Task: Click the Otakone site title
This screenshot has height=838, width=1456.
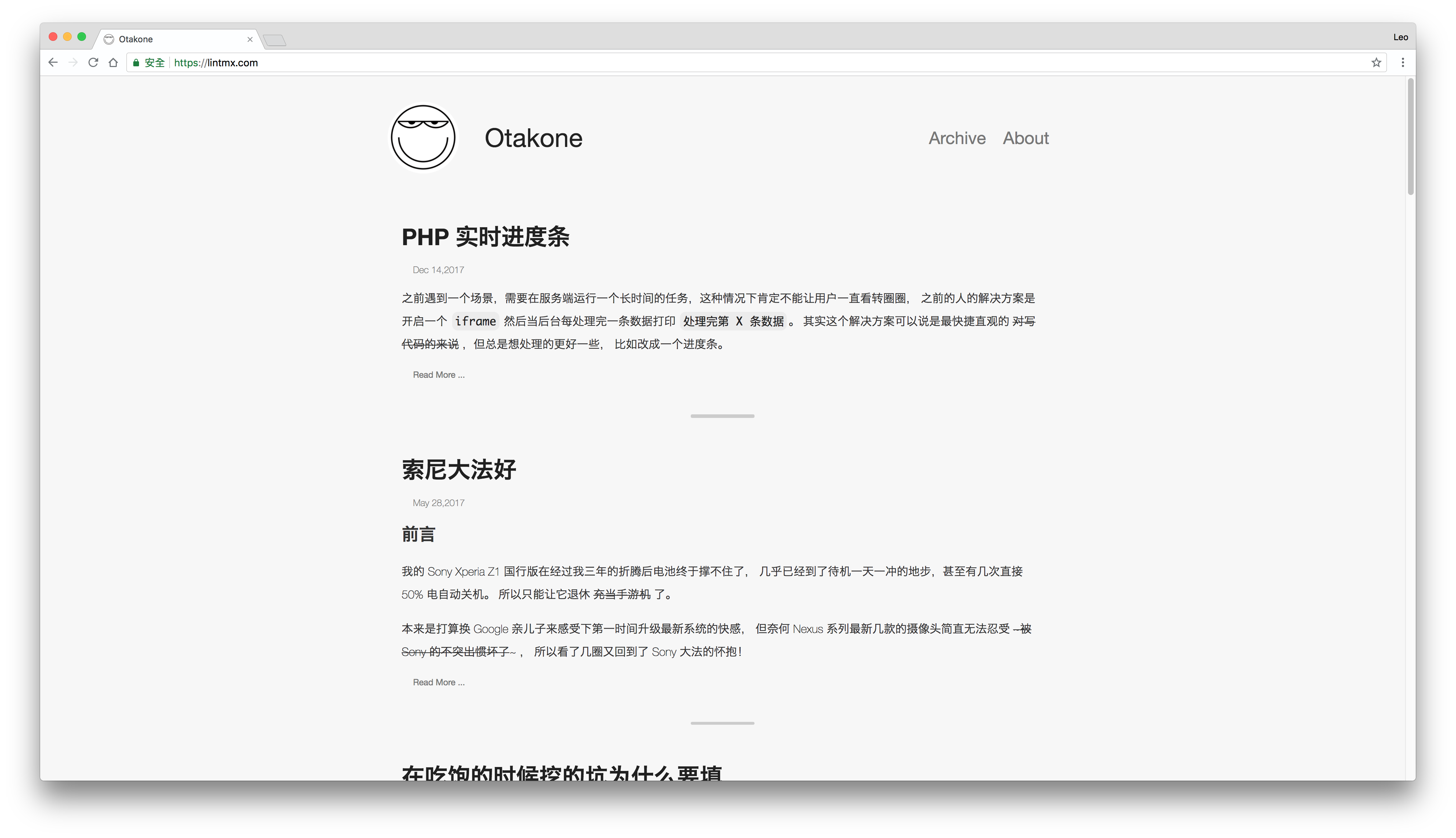Action: [533, 138]
